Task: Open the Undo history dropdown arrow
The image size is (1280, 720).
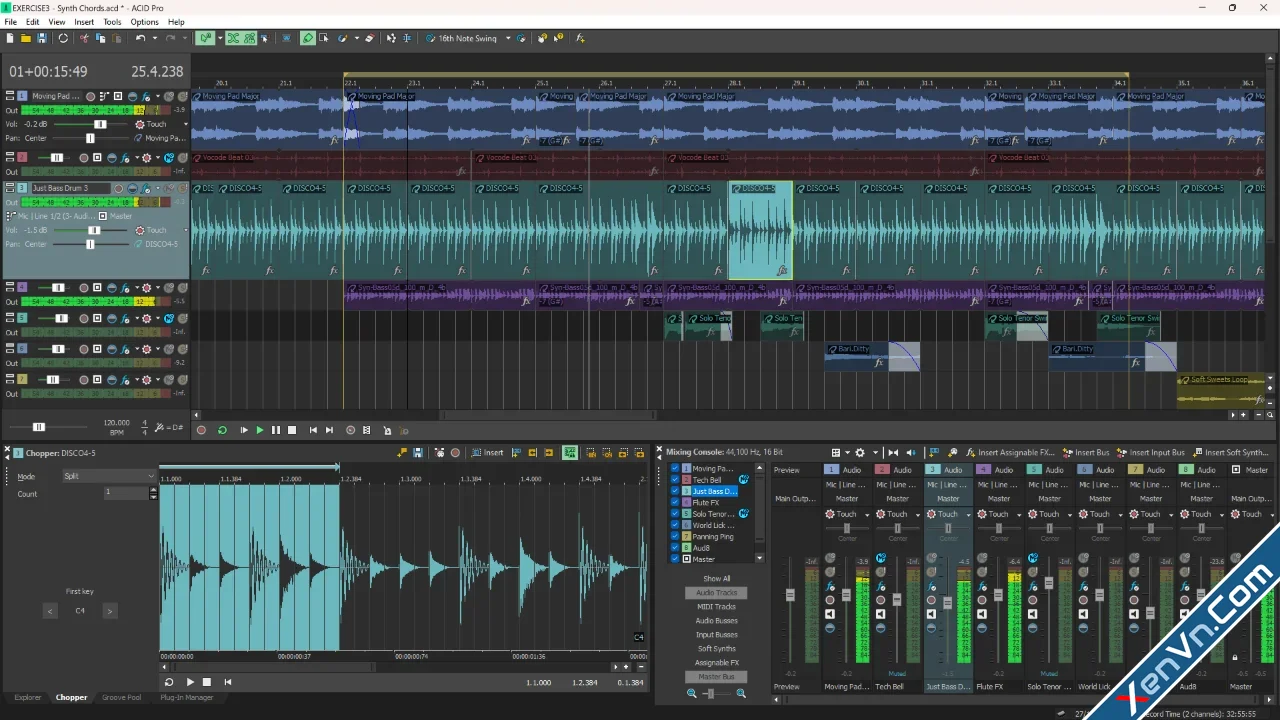Action: coord(155,38)
